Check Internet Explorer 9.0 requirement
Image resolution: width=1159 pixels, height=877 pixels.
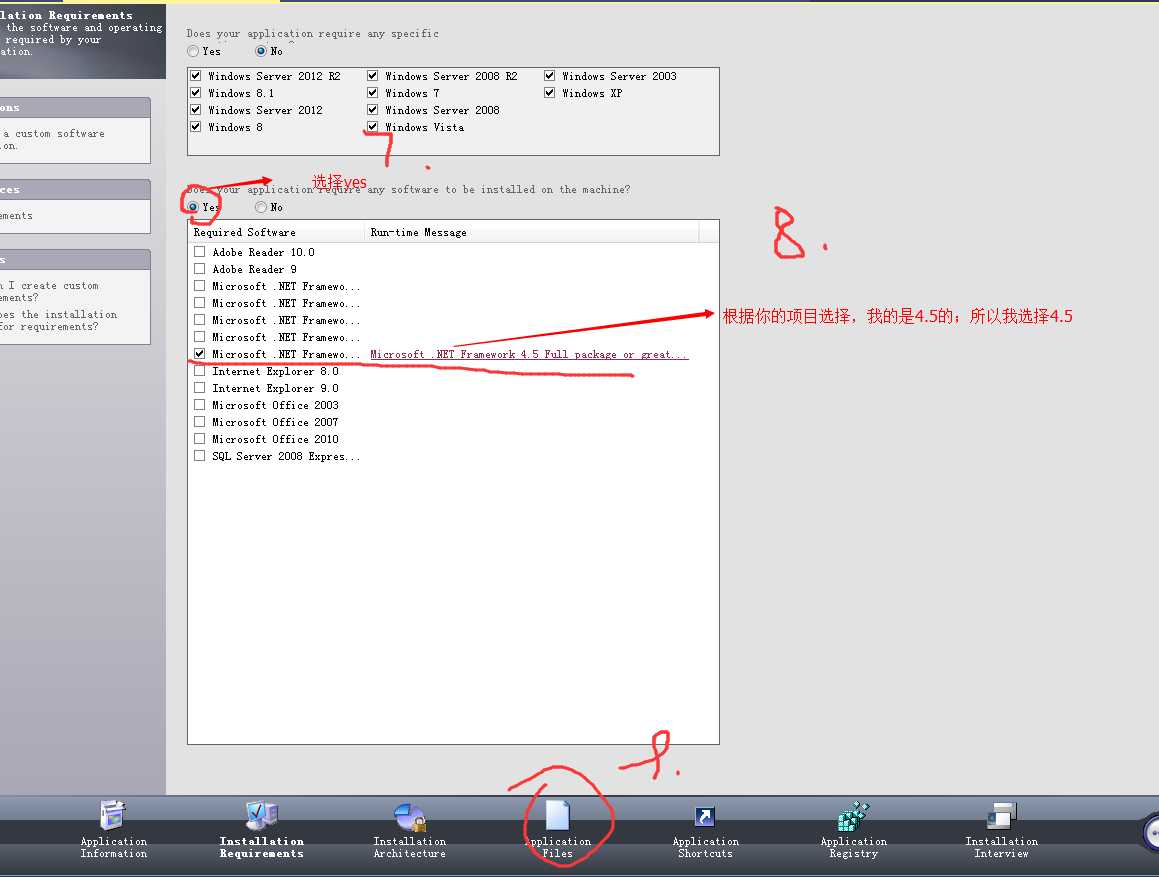point(200,387)
